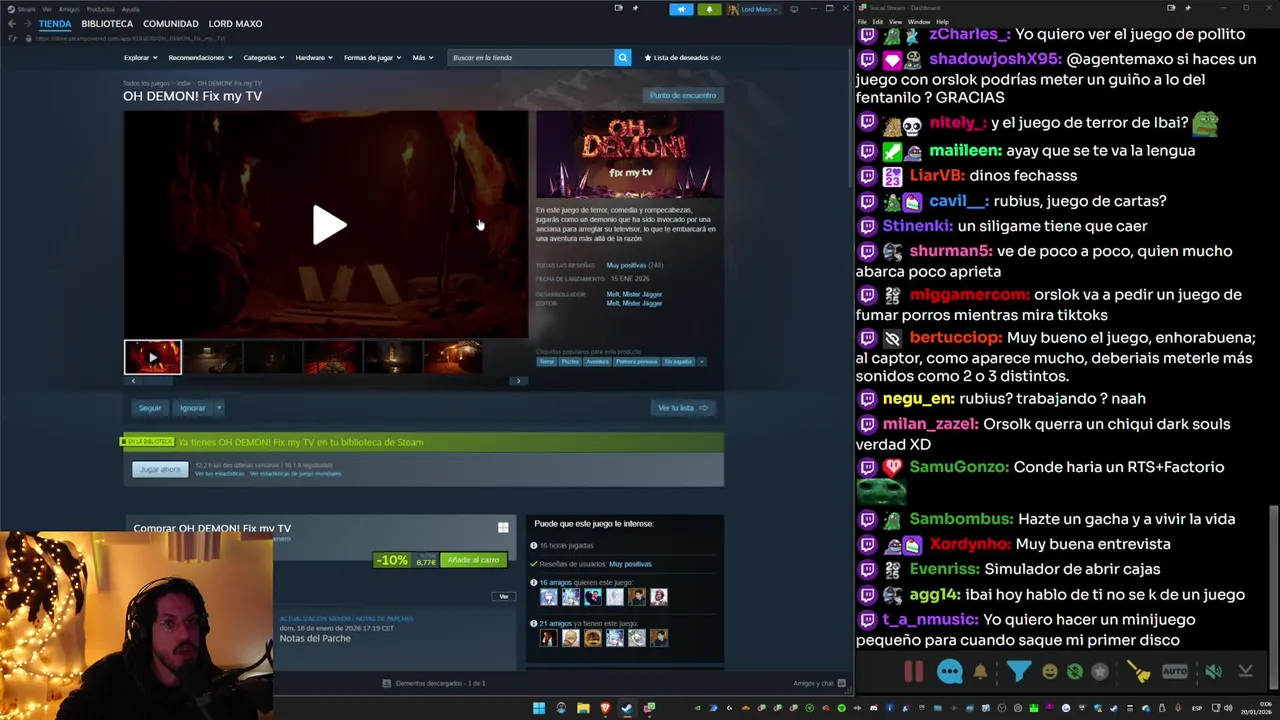The image size is (1280, 720).
Task: Open Ver tus estadísticas link
Action: pyautogui.click(x=219, y=474)
